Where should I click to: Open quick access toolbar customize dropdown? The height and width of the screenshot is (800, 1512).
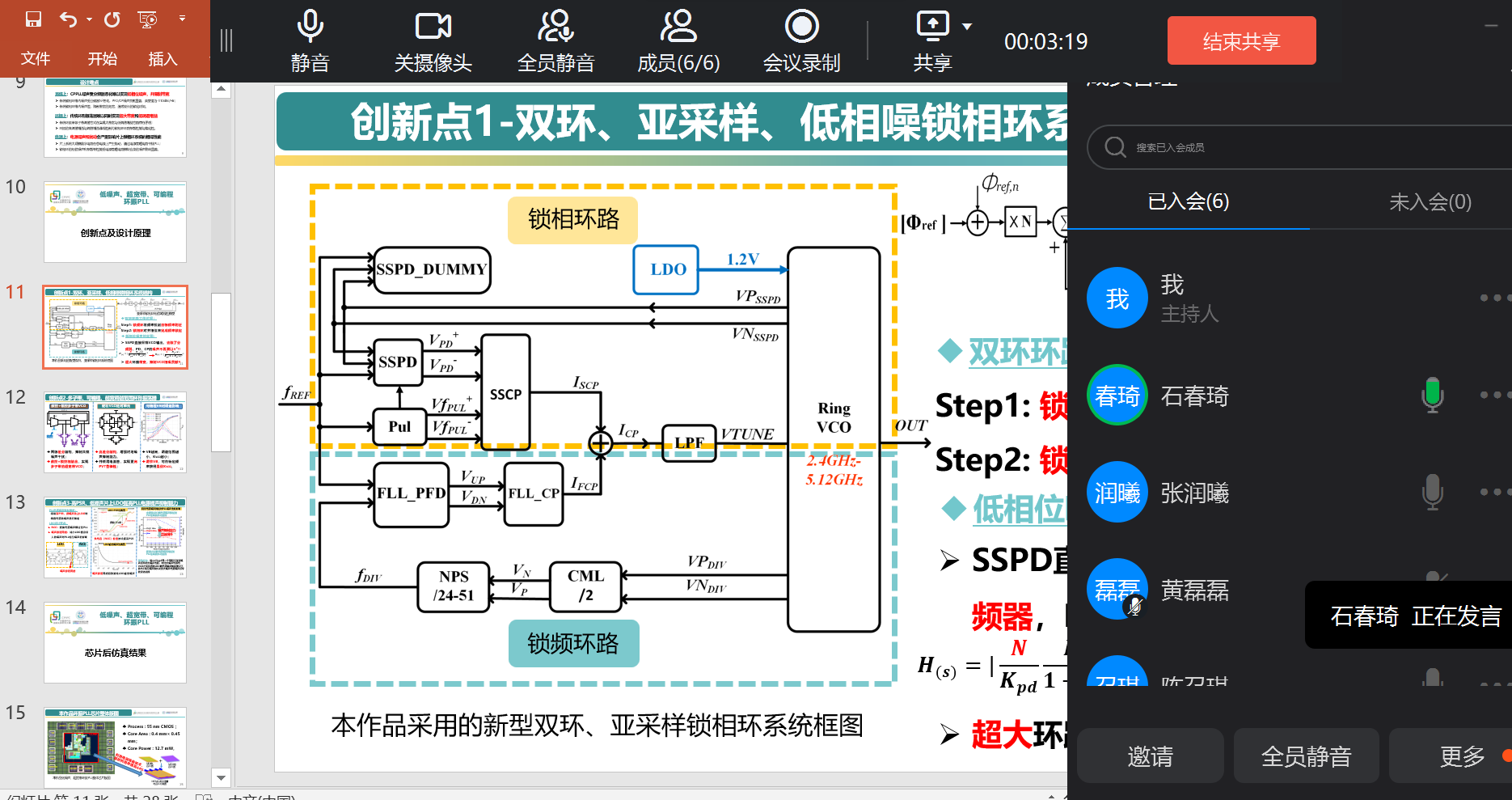point(182,19)
